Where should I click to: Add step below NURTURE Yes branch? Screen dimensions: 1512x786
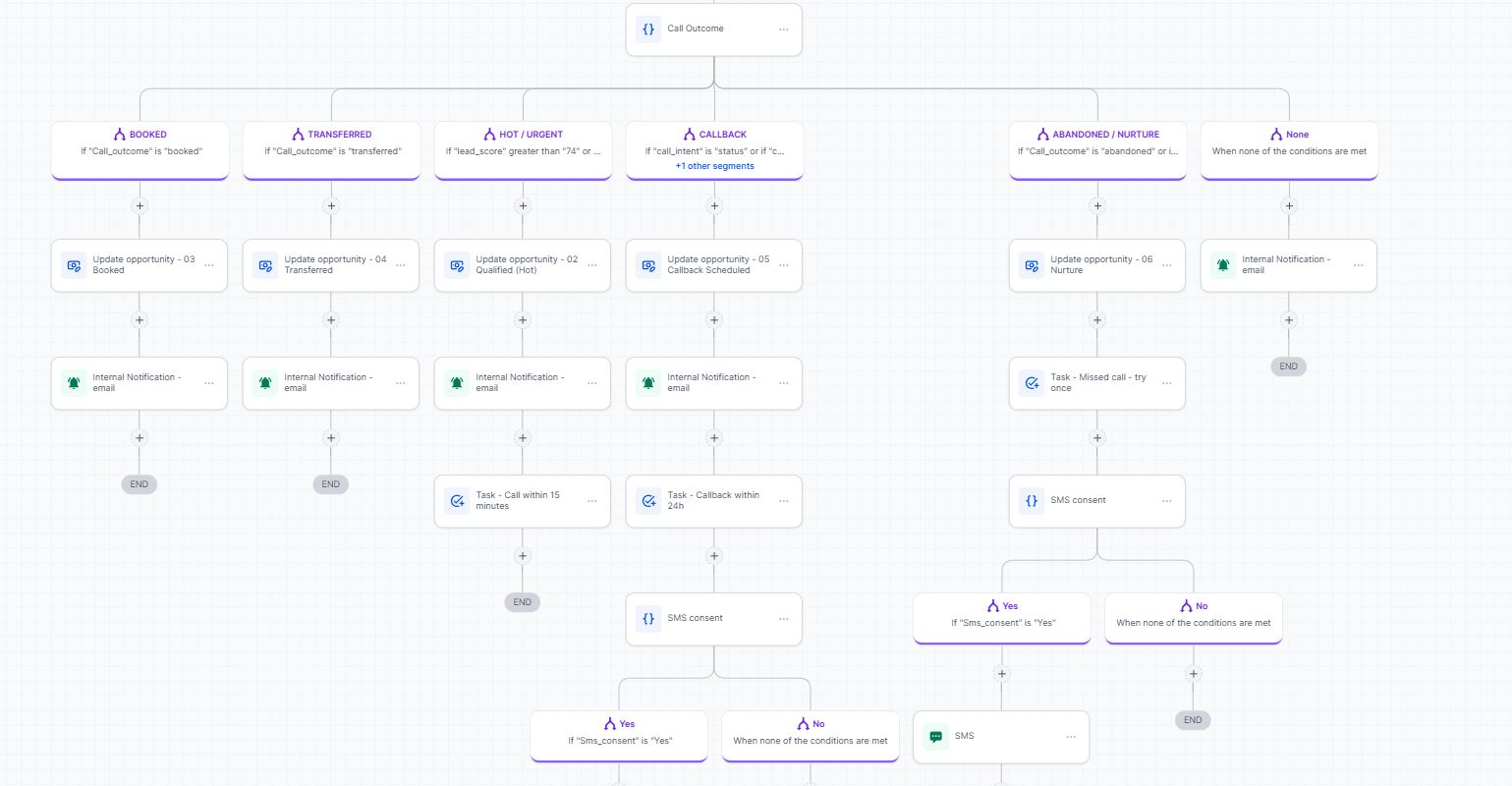[1002, 674]
